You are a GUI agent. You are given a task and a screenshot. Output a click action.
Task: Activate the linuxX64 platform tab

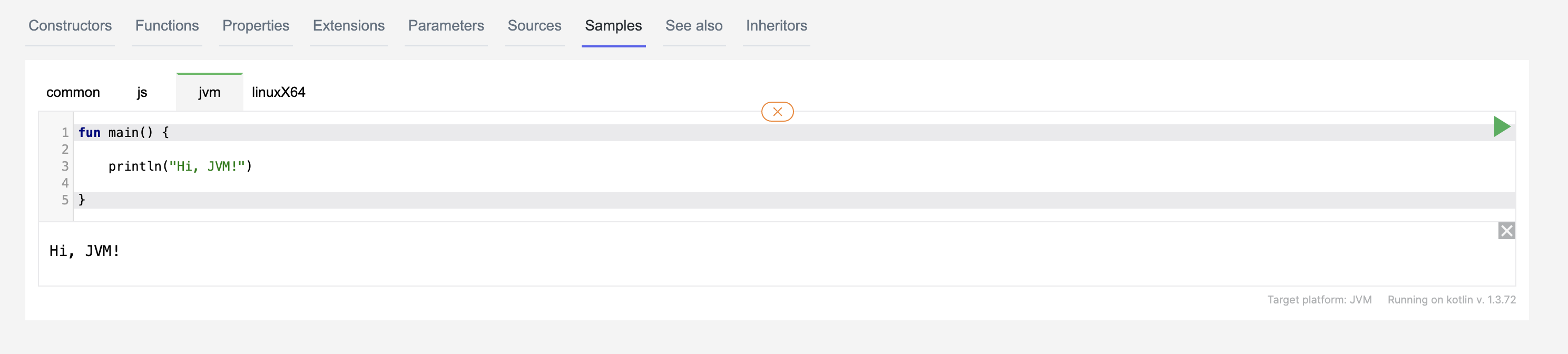click(278, 93)
